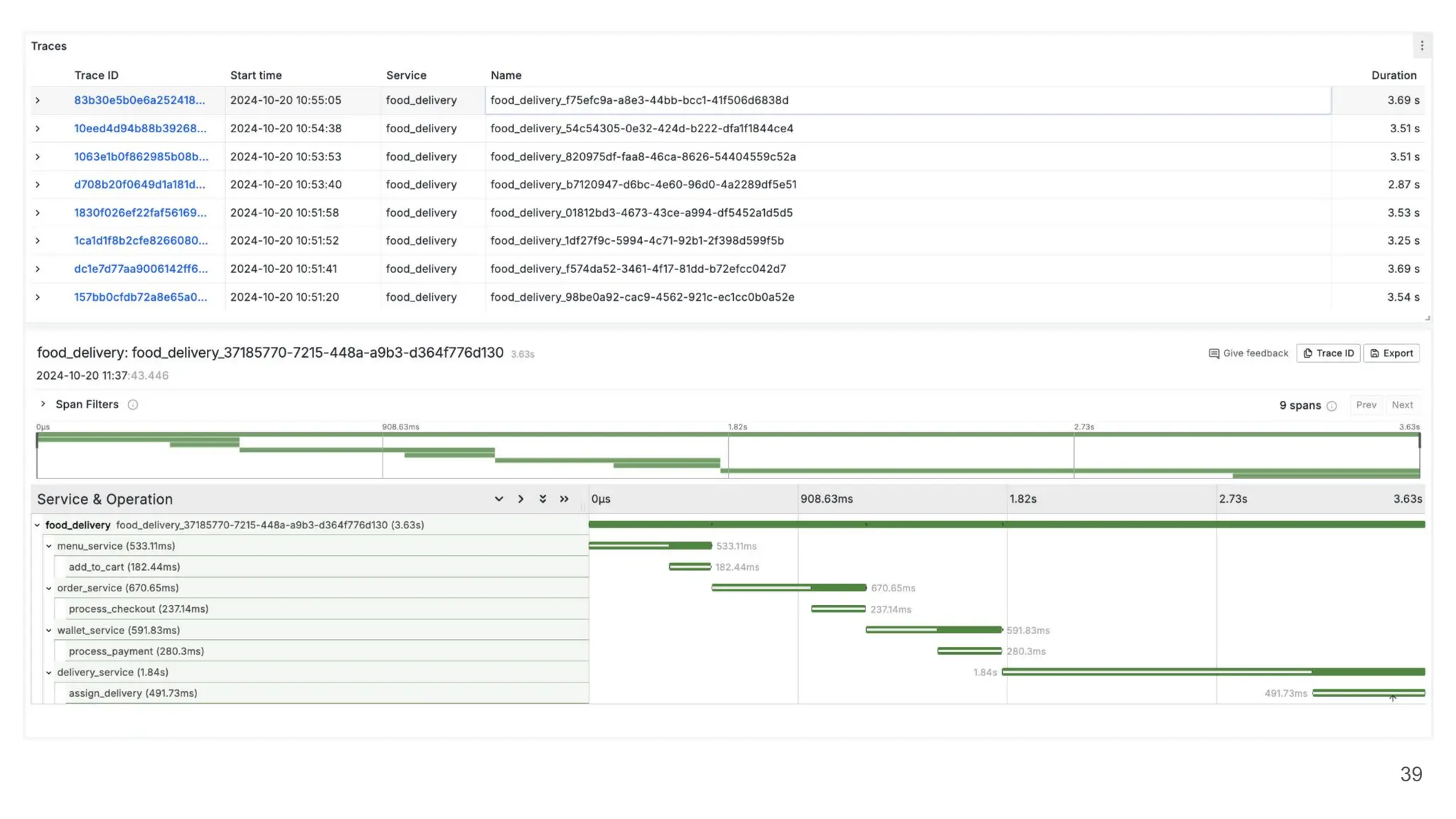Expand trace row 83b30e5b0e6a252418
The height and width of the screenshot is (819, 1456).
pos(38,100)
